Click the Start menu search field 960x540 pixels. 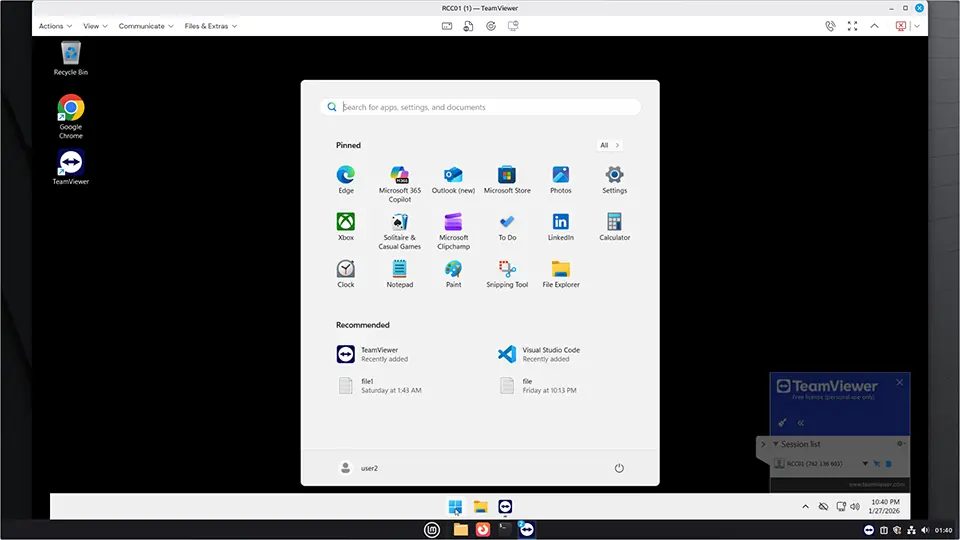[x=480, y=107]
